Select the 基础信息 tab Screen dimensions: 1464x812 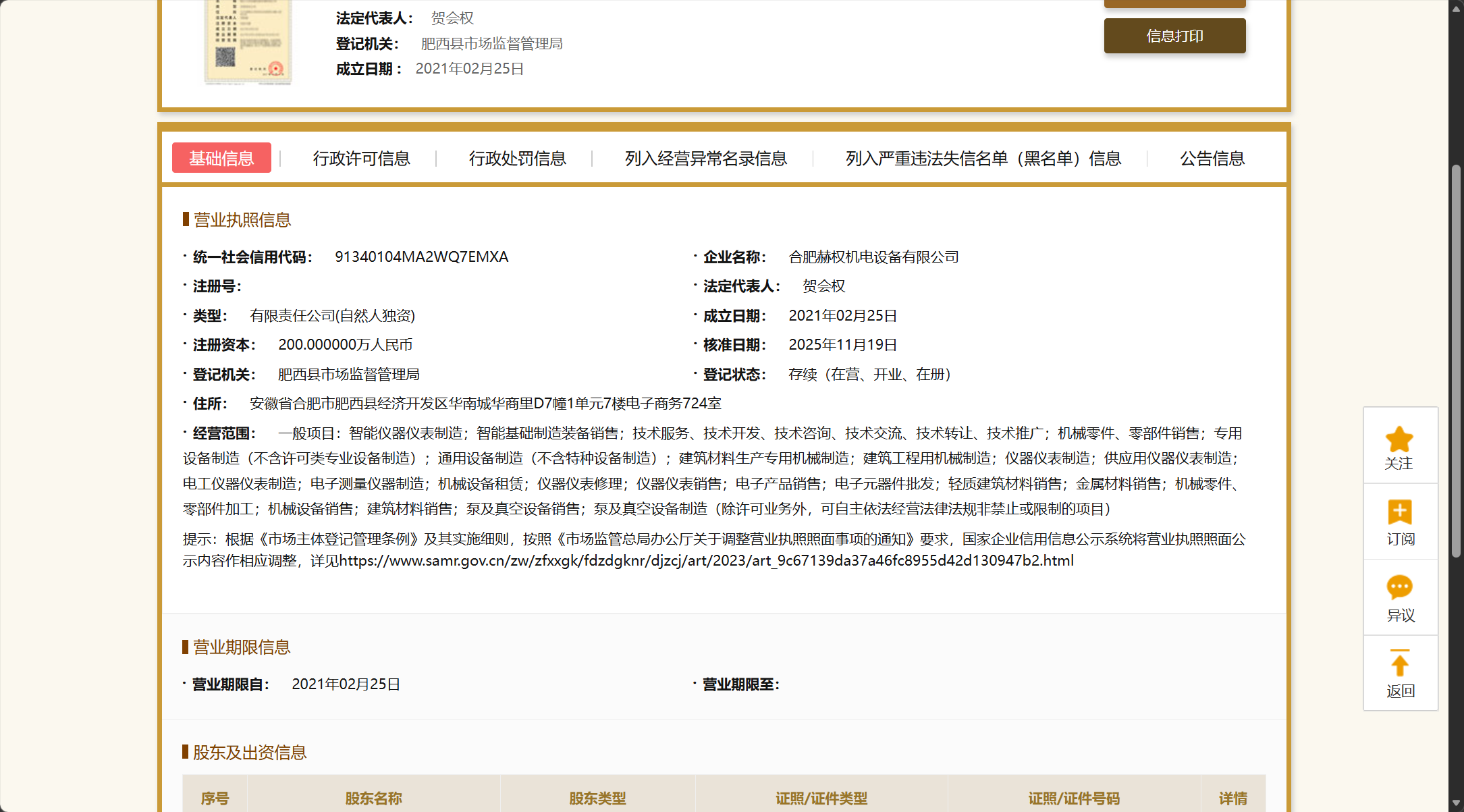tap(221, 158)
